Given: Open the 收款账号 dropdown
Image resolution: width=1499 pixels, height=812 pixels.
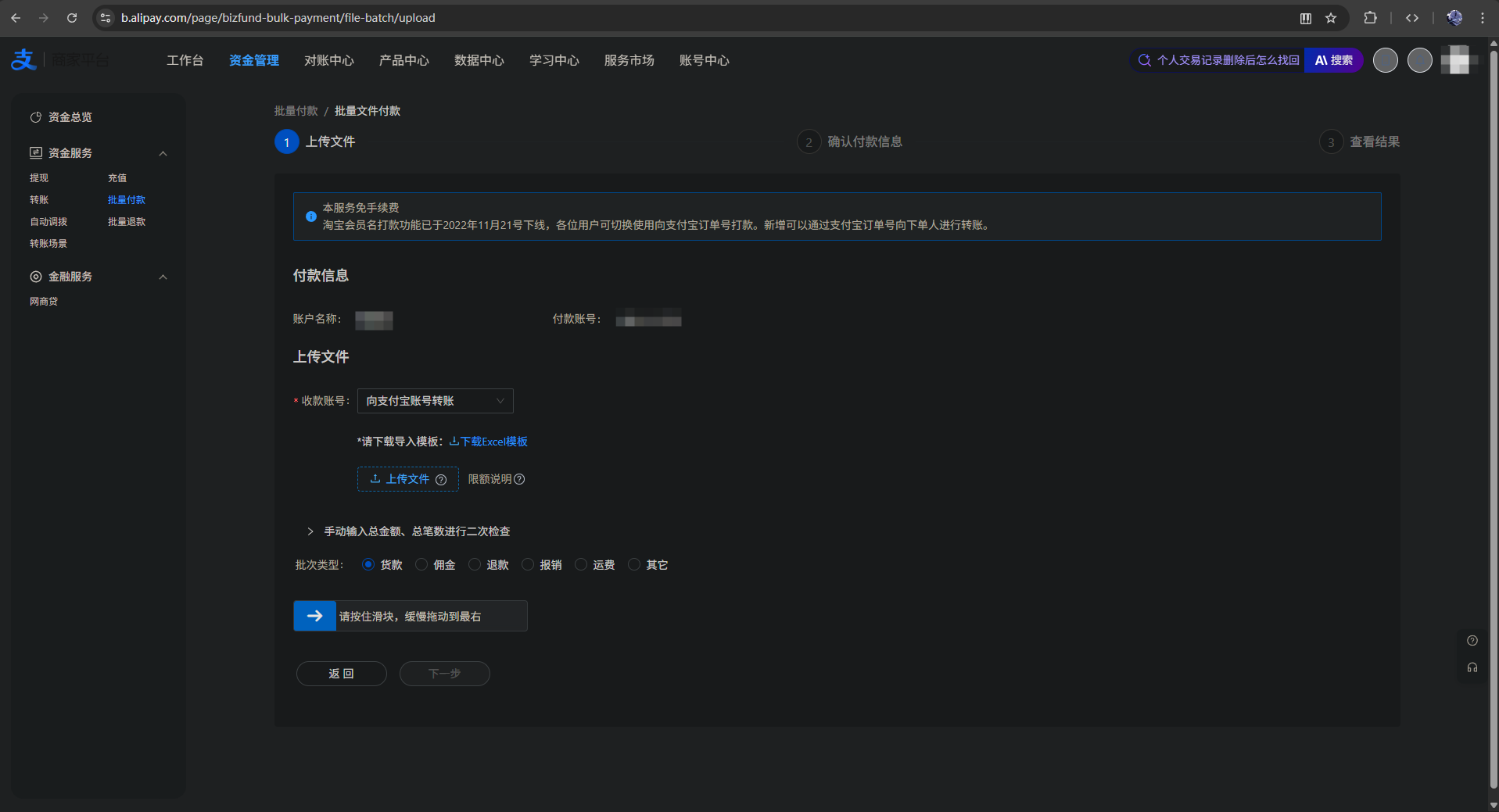Looking at the screenshot, I should (435, 401).
